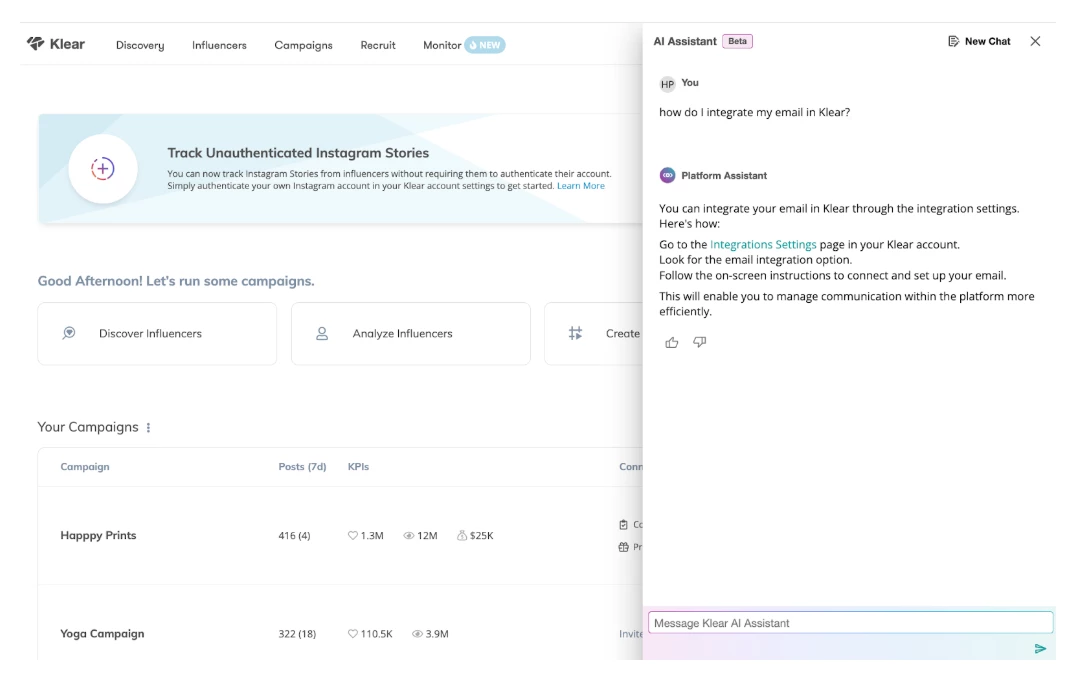
Task: Click the plus circle icon in banner
Action: pyautogui.click(x=103, y=169)
